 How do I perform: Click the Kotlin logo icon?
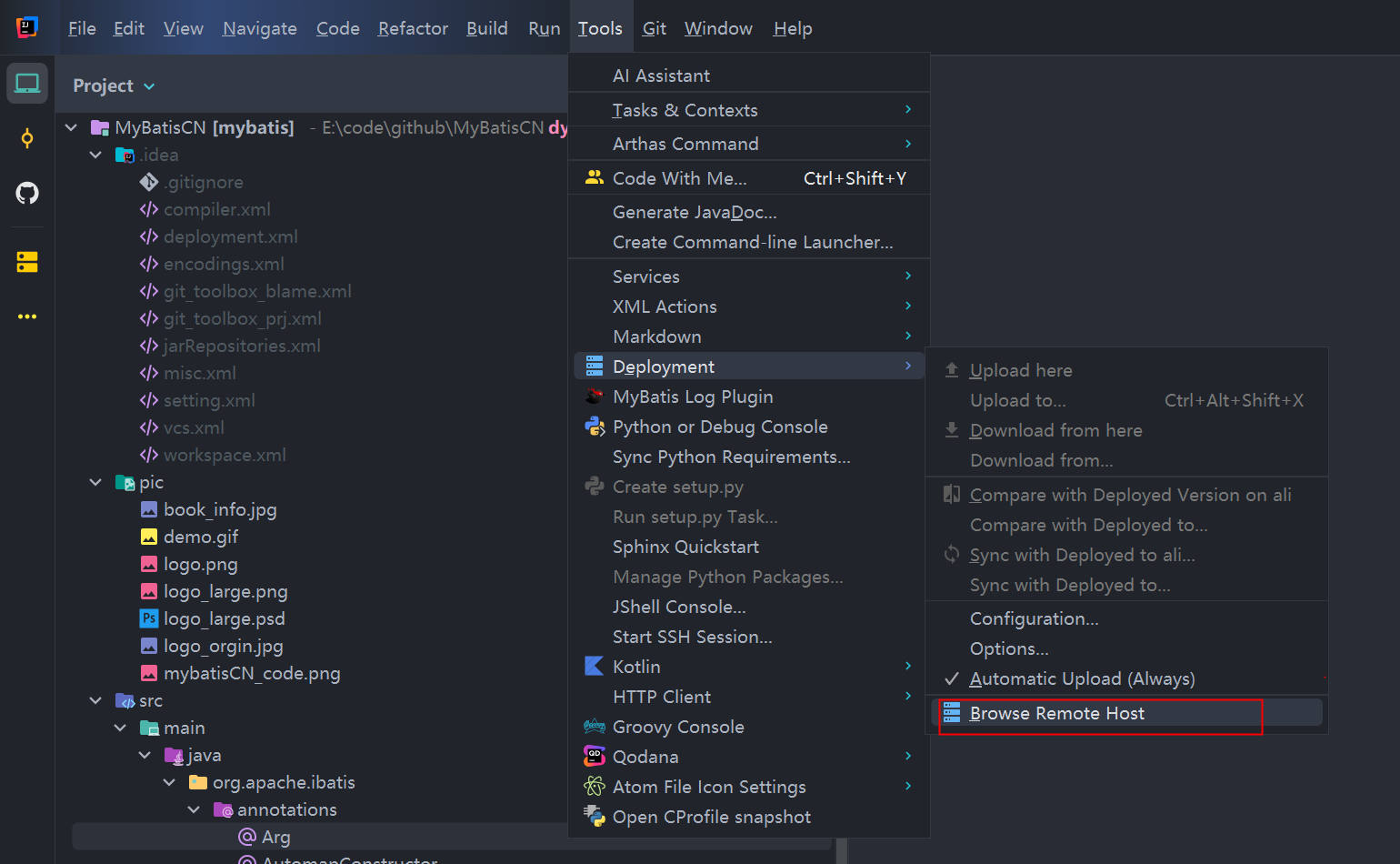(595, 666)
